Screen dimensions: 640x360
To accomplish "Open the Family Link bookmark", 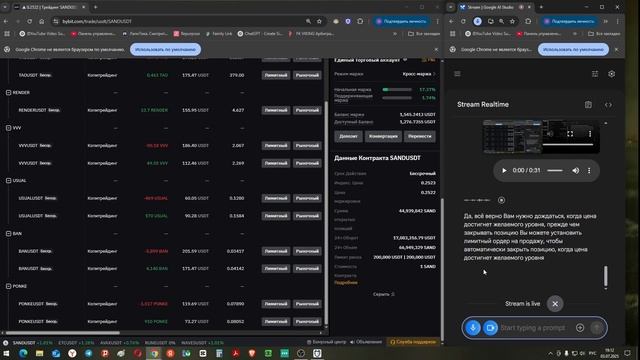I will [x=219, y=34].
